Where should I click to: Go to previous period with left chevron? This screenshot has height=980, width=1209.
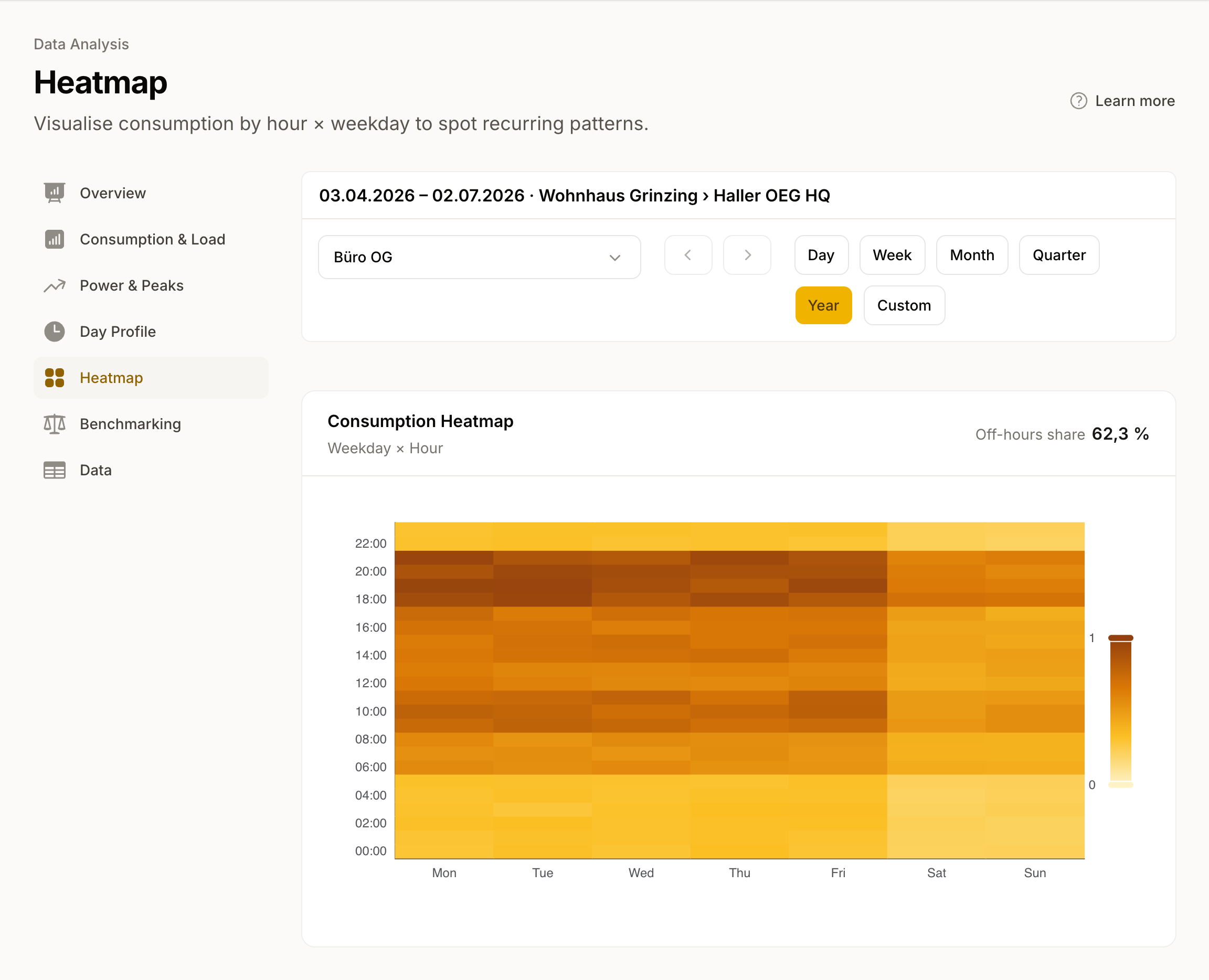coord(688,255)
